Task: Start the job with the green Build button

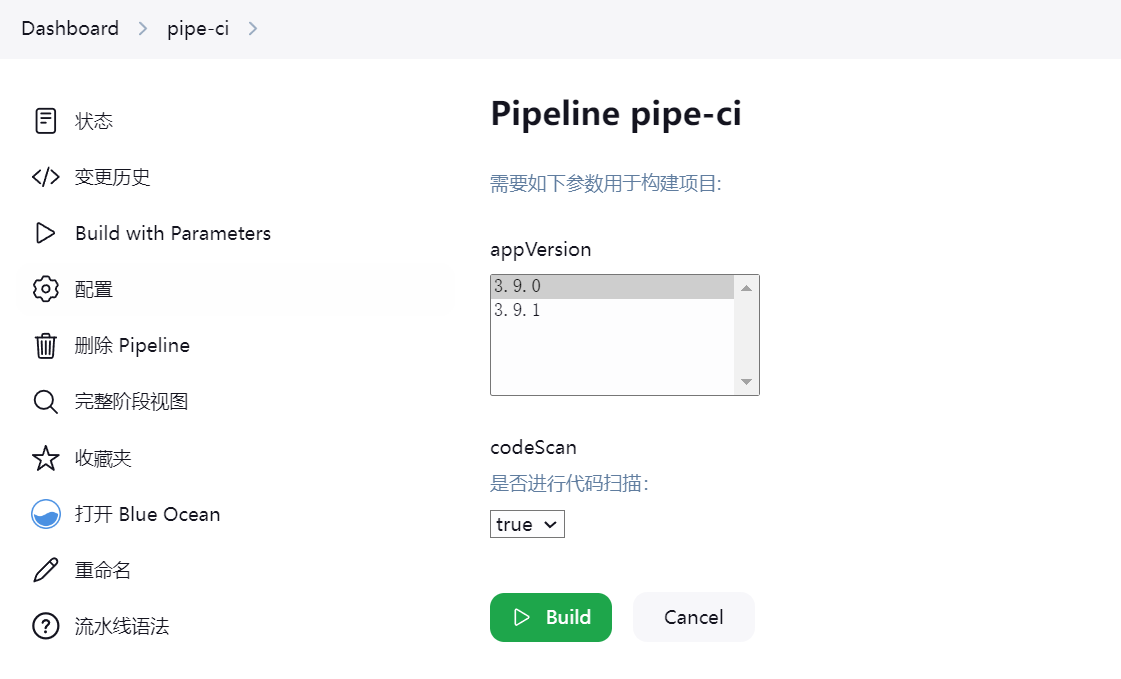Action: tap(550, 618)
